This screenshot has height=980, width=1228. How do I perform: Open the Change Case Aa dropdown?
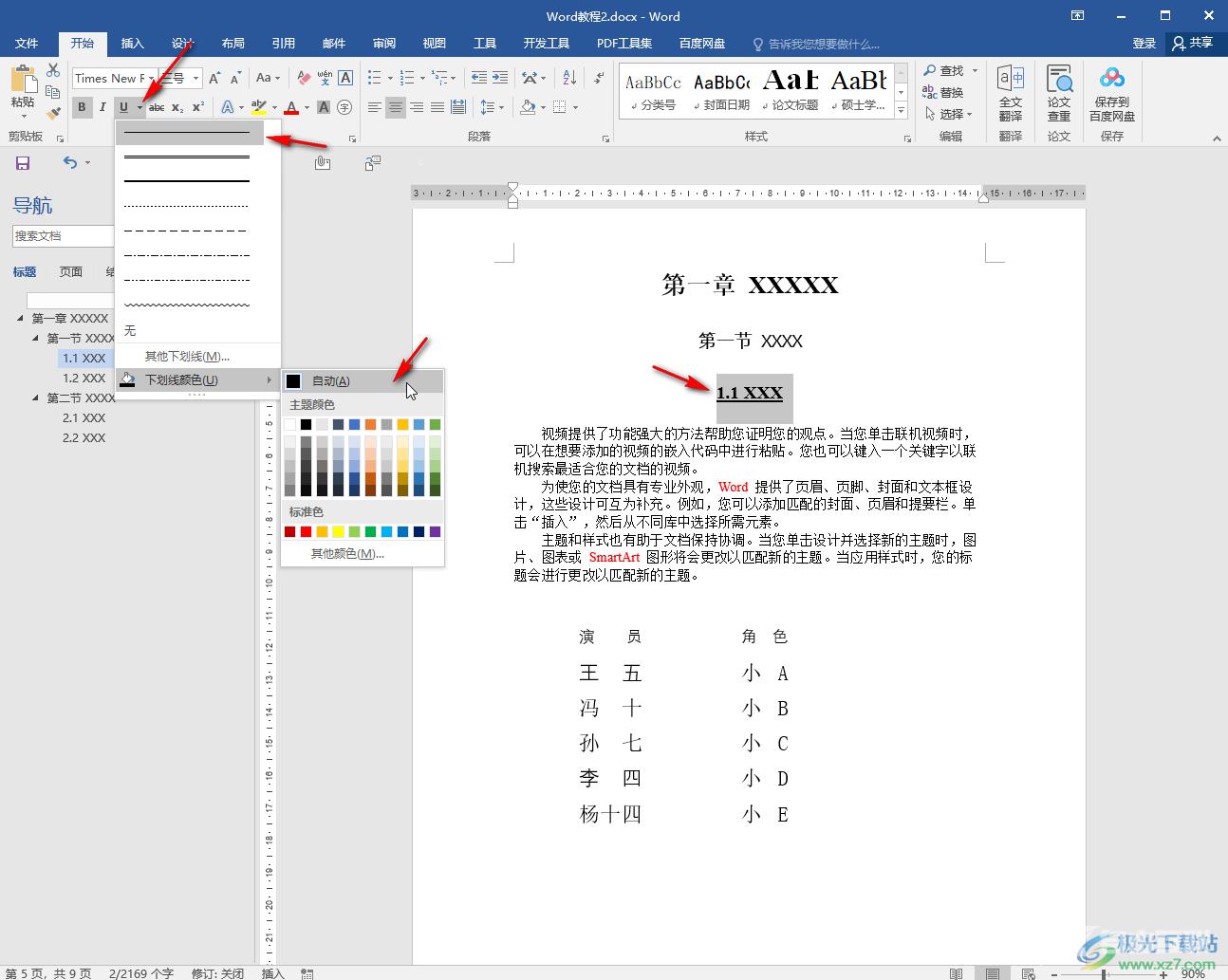click(267, 78)
